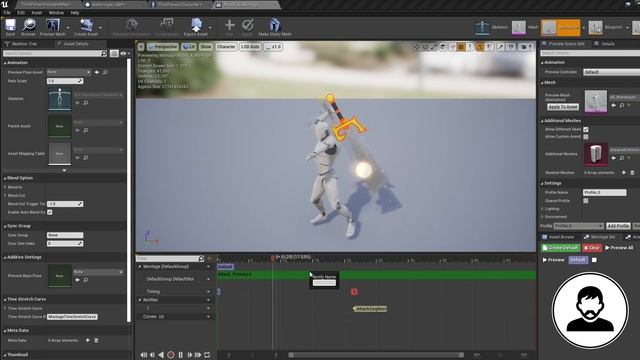Browse to Skeleton asset magnifier icon
This screenshot has width=640, height=360.
click(x=86, y=103)
